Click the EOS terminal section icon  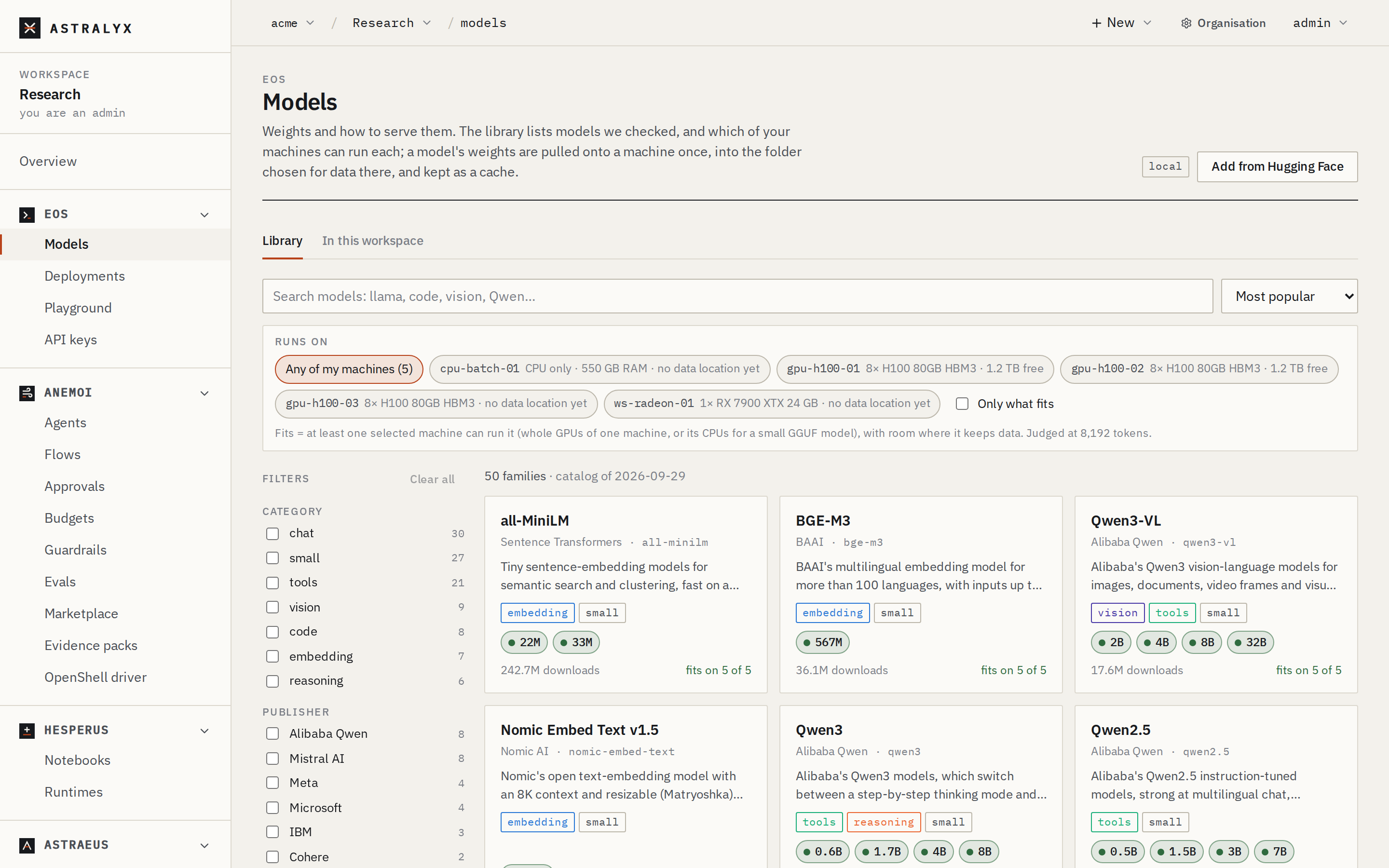(x=27, y=215)
